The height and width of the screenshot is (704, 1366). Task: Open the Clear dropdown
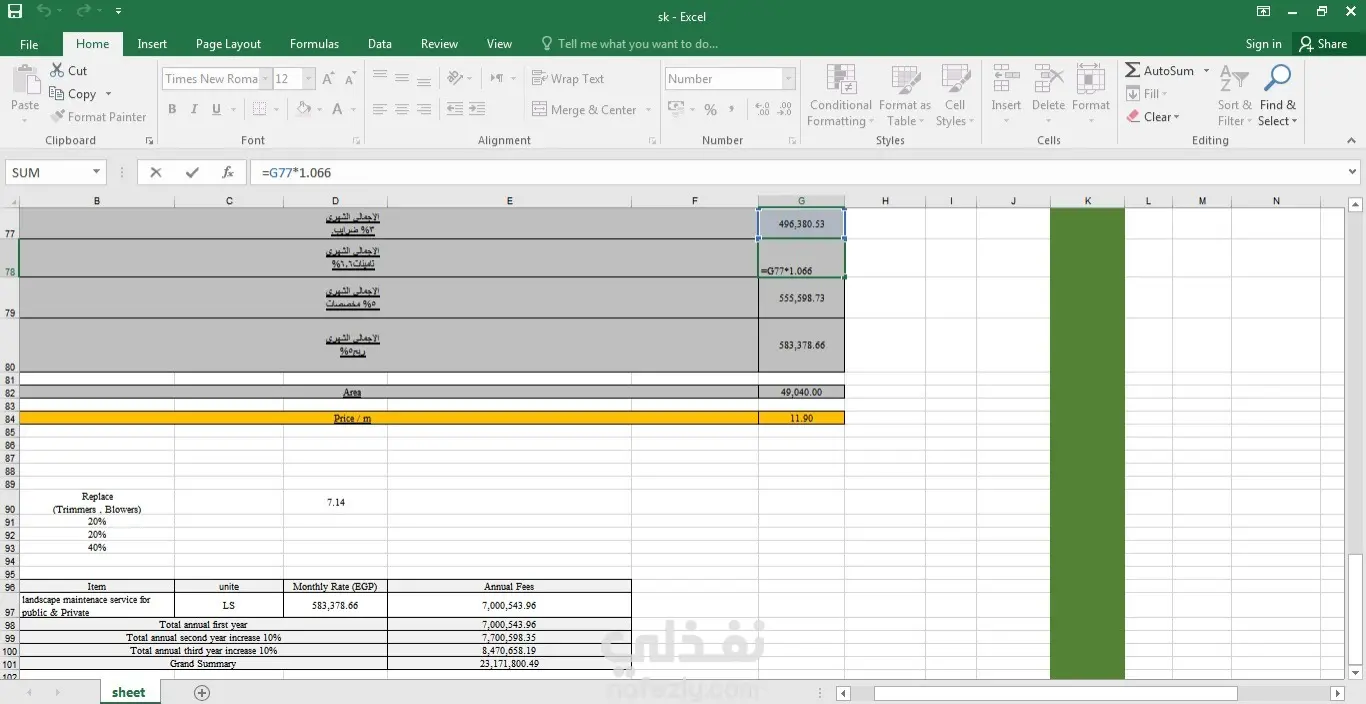pyautogui.click(x=1154, y=117)
